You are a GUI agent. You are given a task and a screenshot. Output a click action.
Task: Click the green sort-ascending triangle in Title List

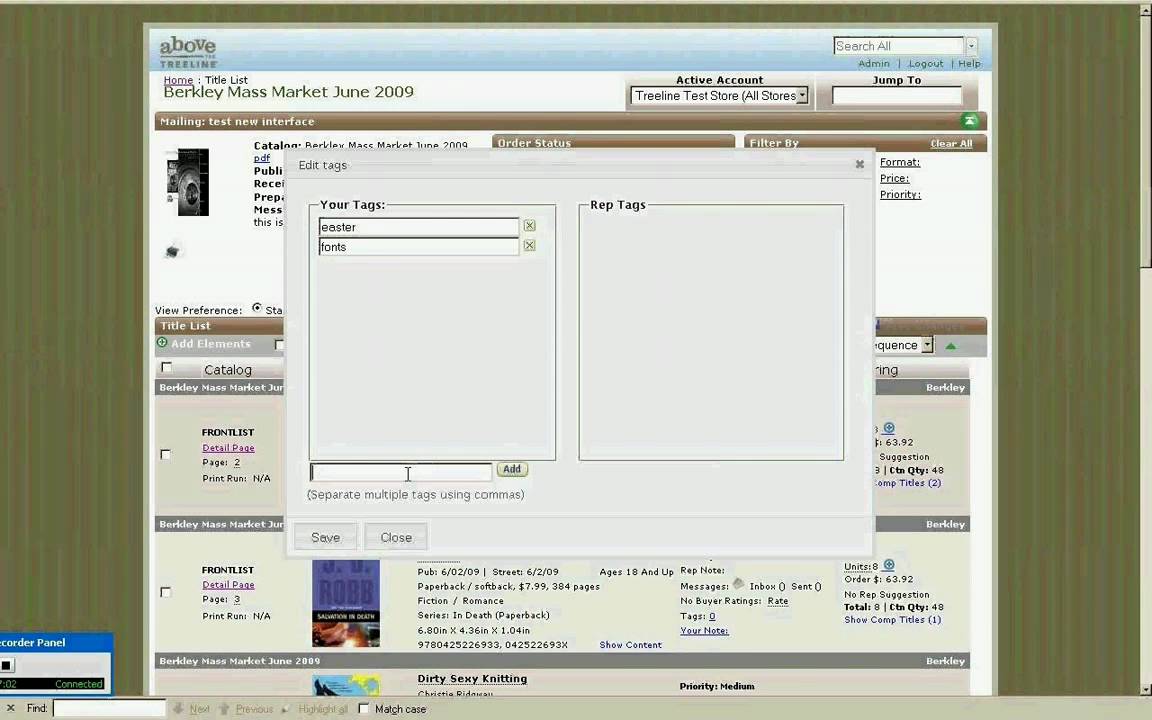[x=951, y=346]
